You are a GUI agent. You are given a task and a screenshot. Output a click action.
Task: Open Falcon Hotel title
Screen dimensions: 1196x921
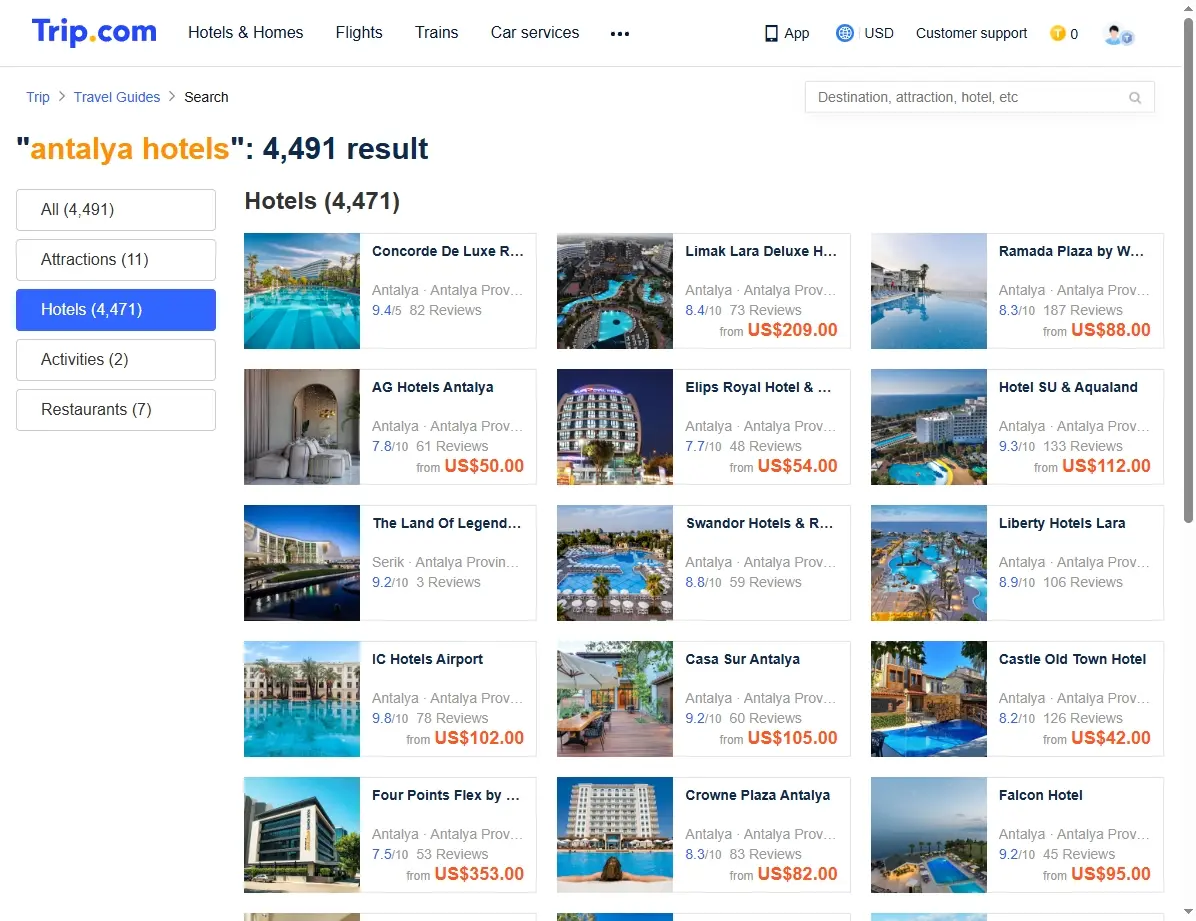tap(1040, 794)
